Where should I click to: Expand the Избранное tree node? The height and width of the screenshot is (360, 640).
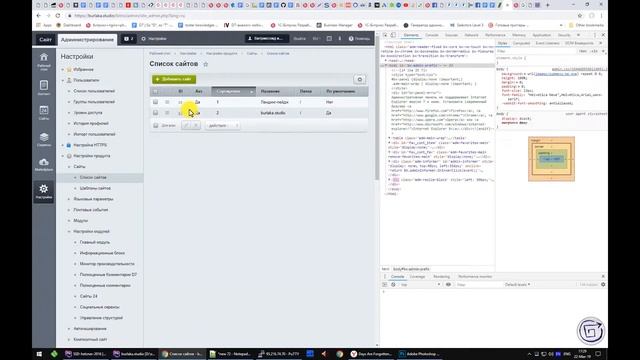pyautogui.click(x=63, y=70)
